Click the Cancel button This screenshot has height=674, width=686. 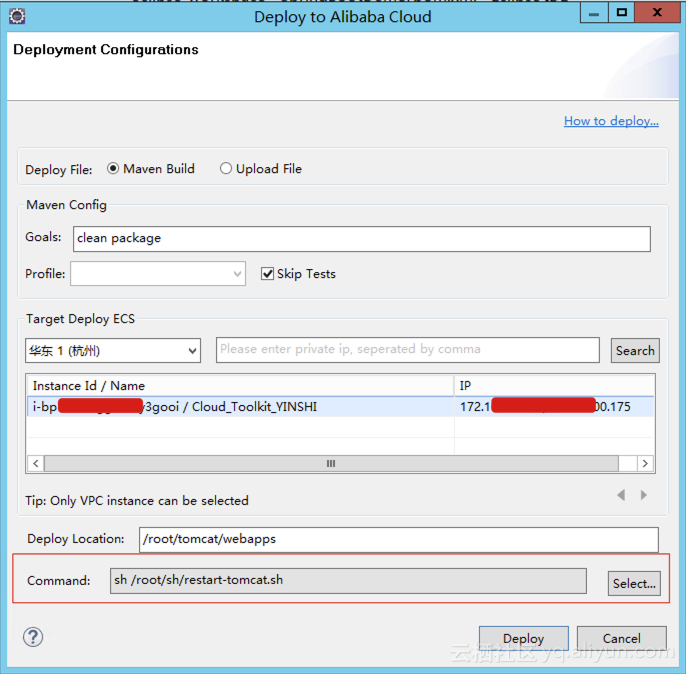(x=622, y=639)
